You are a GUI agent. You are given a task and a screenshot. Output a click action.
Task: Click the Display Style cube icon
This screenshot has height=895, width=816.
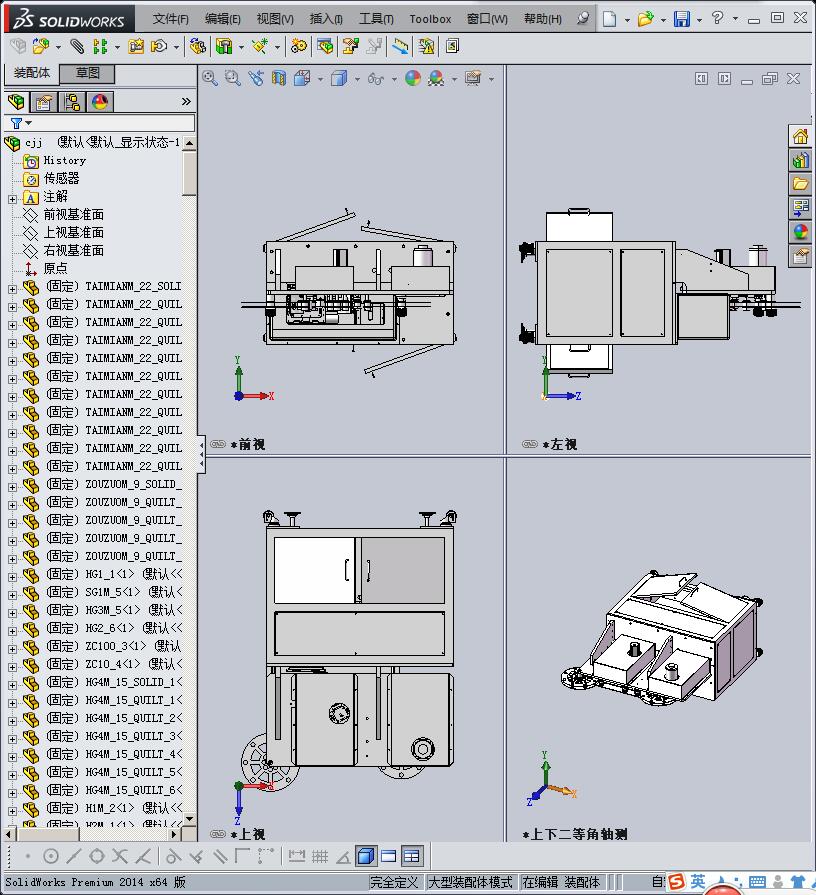point(339,78)
